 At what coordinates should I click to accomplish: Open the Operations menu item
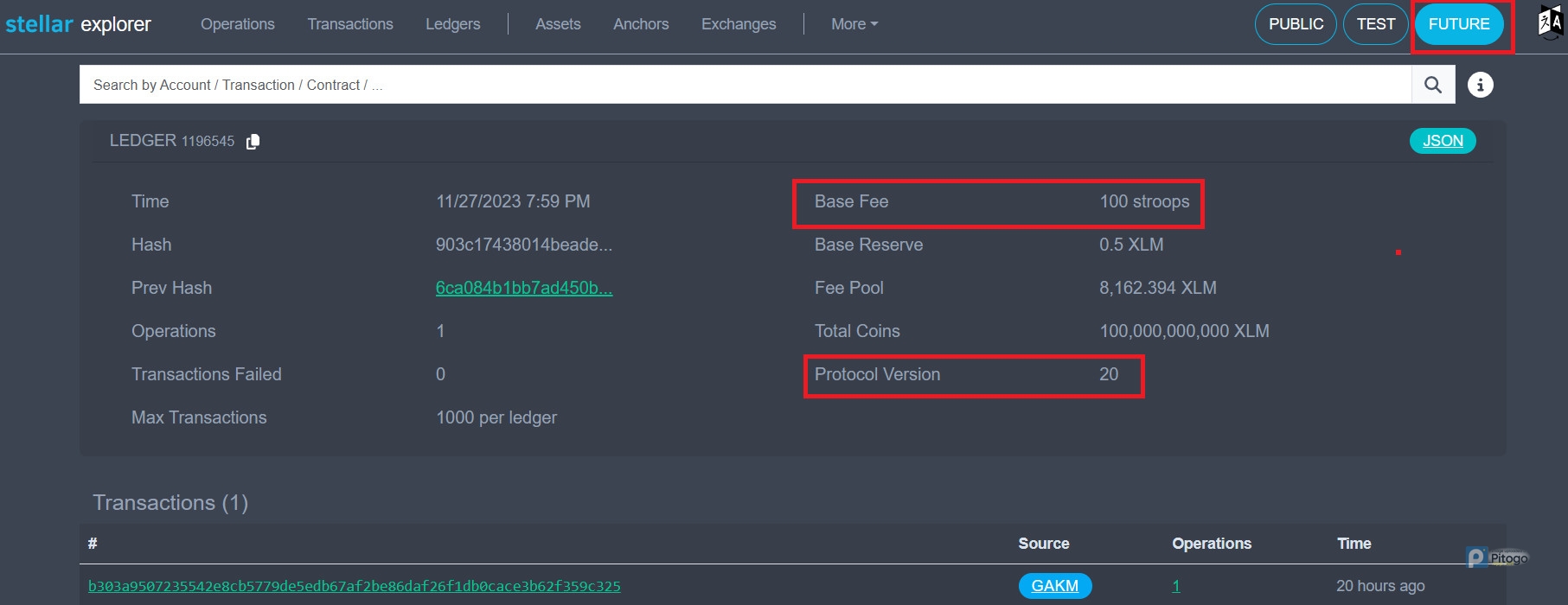click(x=237, y=24)
